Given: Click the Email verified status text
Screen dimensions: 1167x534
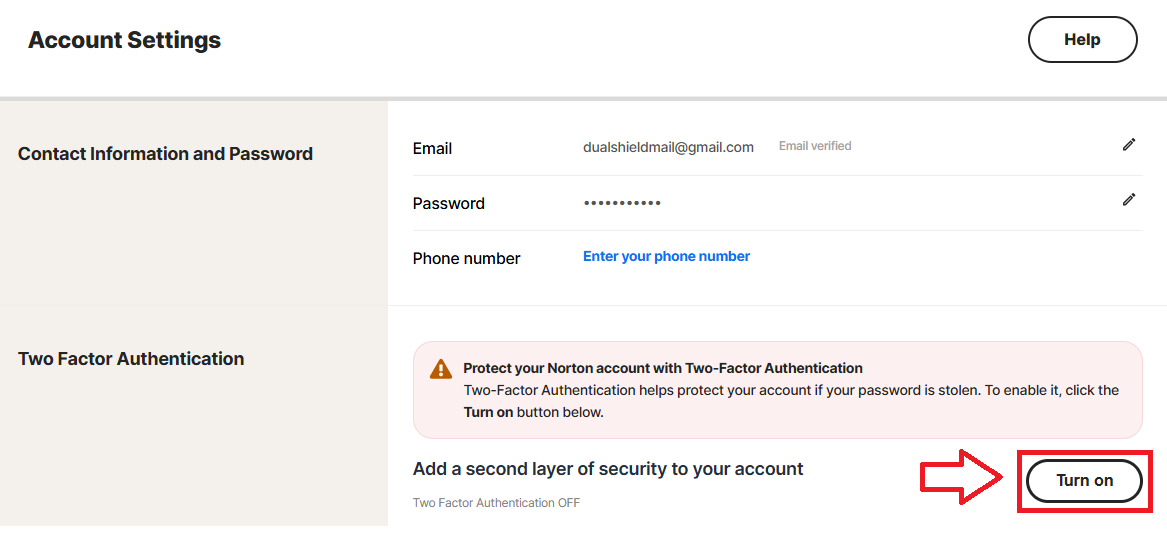Looking at the screenshot, I should (x=815, y=146).
